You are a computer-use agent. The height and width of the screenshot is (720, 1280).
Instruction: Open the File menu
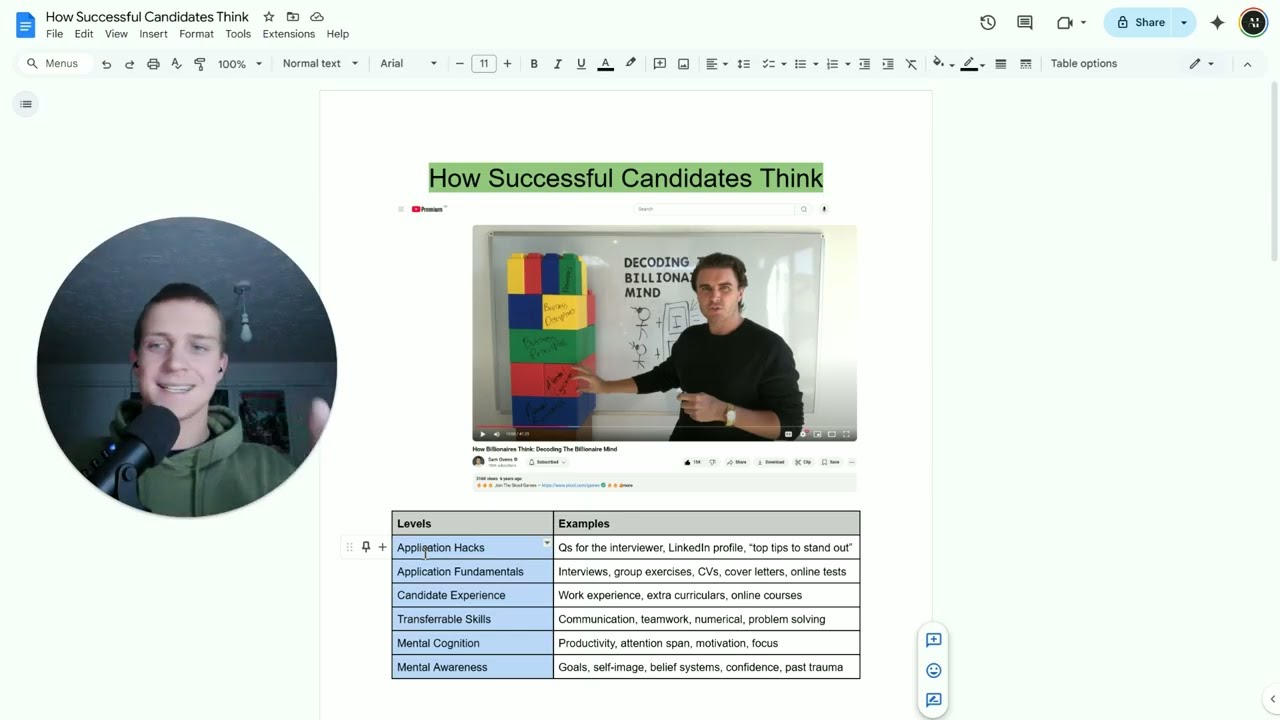point(54,34)
